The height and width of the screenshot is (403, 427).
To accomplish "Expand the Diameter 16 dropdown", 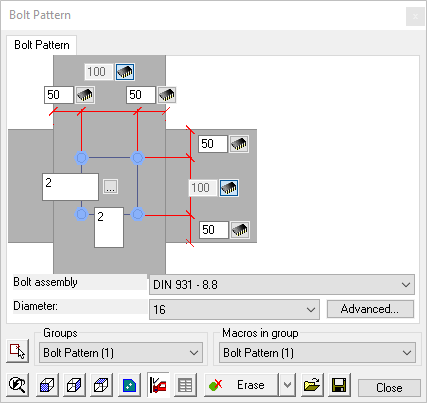I will point(234,309).
